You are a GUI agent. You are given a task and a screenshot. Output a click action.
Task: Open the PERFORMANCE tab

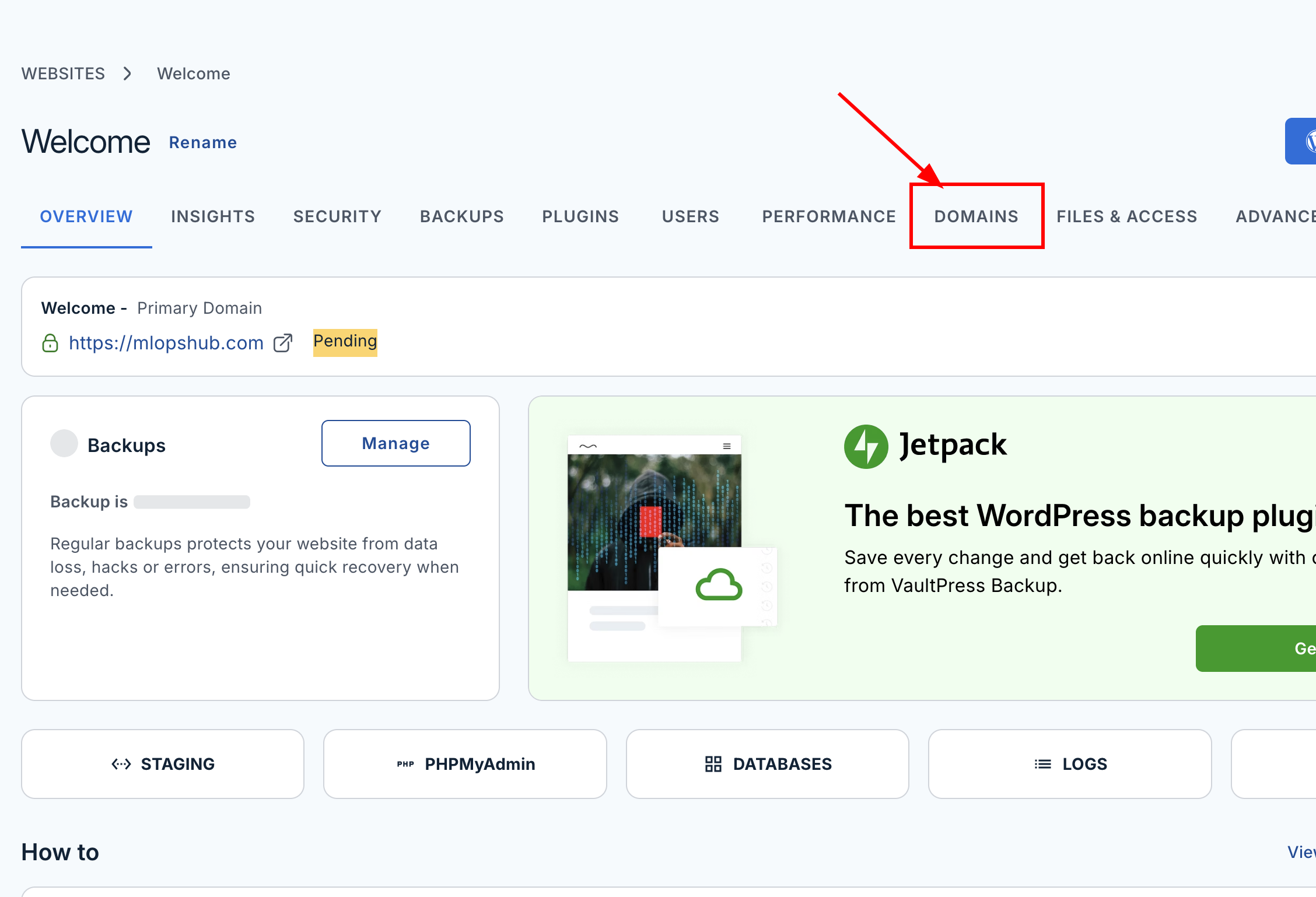point(829,216)
